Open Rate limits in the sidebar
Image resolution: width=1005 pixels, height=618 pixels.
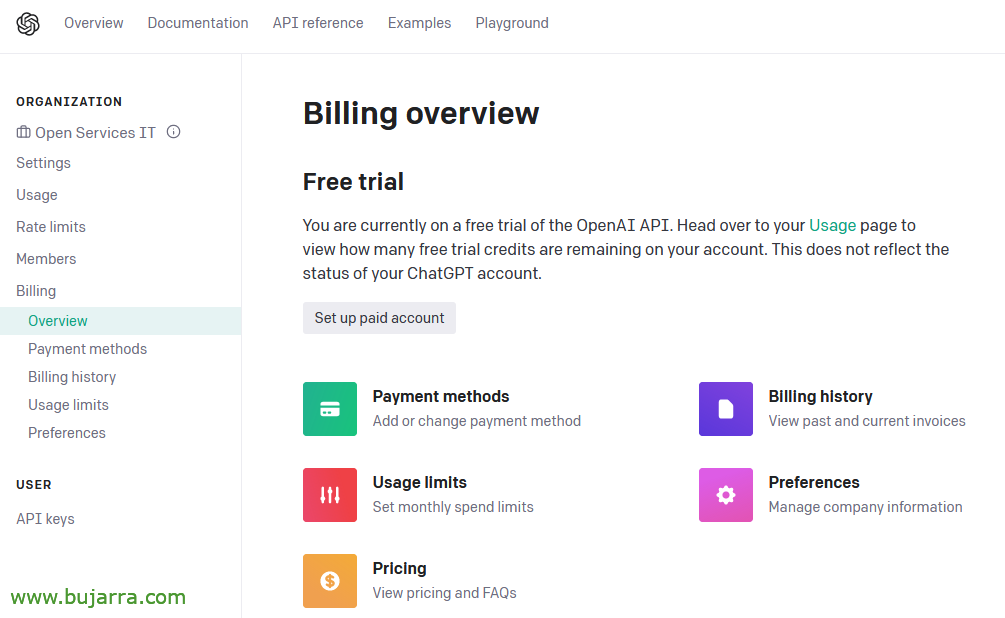click(51, 227)
